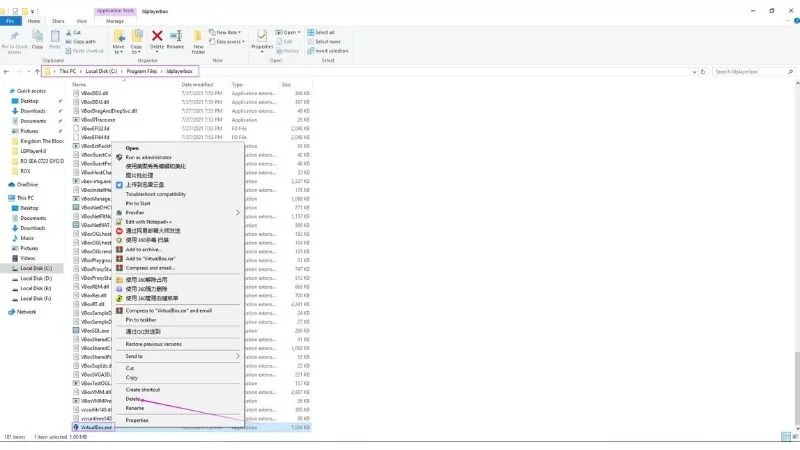Select Create shortcut in the context menu
Screen dimensions: 800x450
pos(143,389)
